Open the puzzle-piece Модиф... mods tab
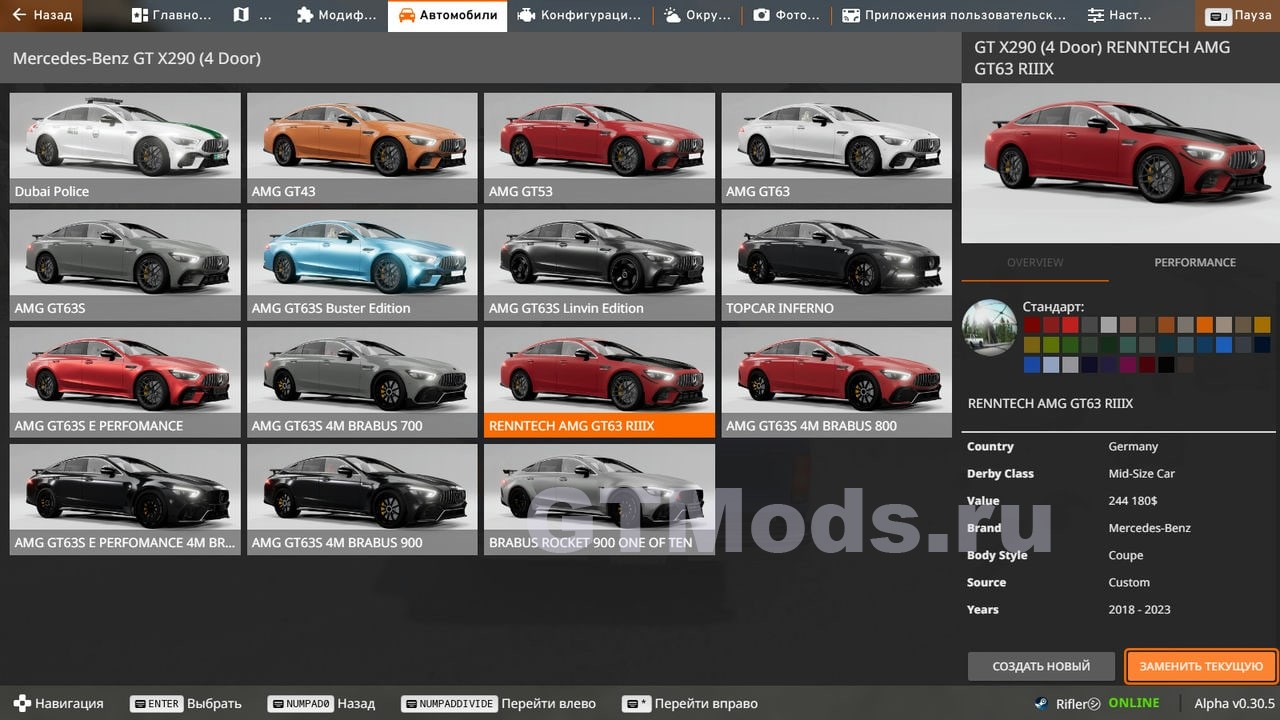This screenshot has width=1280, height=720. [337, 15]
